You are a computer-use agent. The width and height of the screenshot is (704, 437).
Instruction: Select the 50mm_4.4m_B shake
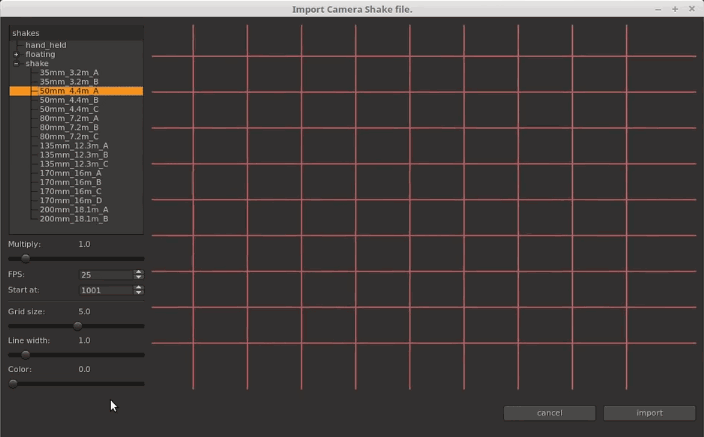(69, 100)
